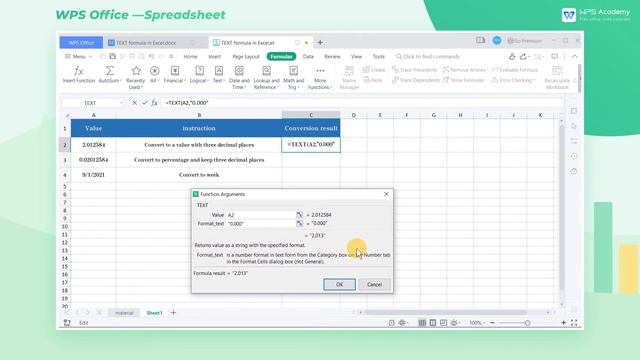Click Cancel in Function Arguments dialog

374,284
